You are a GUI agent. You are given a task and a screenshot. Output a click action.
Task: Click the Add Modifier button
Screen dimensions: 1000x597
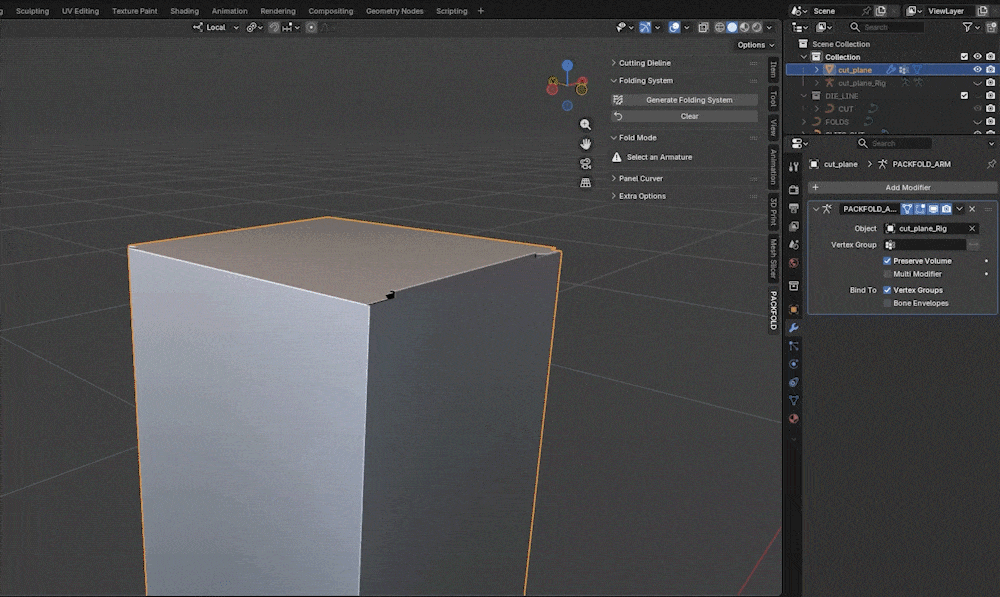902,188
